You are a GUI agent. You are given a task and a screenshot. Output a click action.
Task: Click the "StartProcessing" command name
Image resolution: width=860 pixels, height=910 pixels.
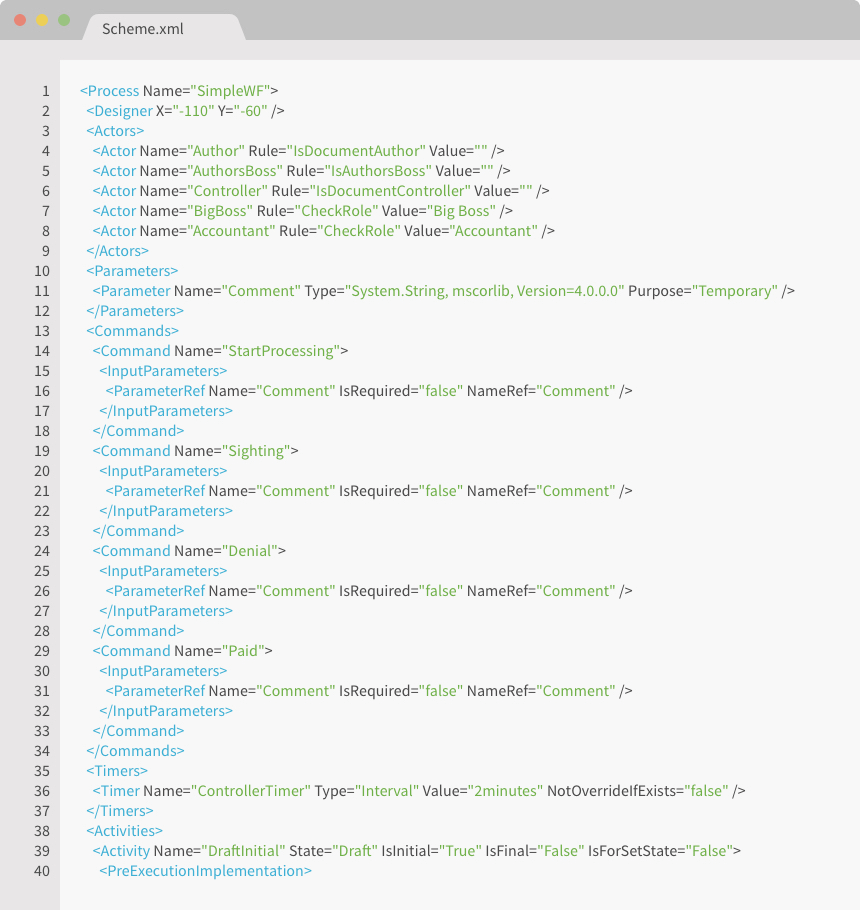(281, 351)
